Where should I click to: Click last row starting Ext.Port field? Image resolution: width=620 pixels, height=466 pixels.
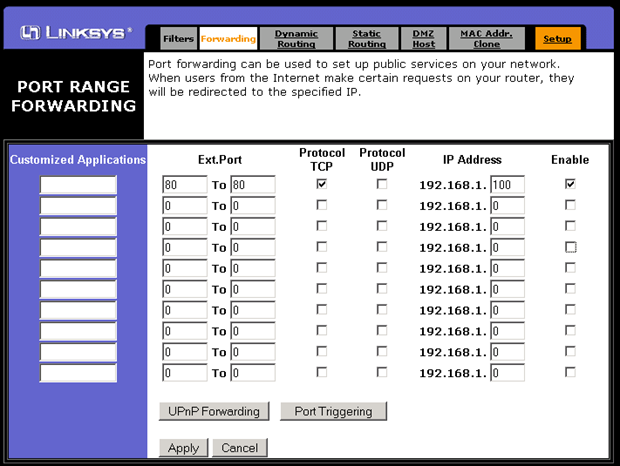click(185, 373)
